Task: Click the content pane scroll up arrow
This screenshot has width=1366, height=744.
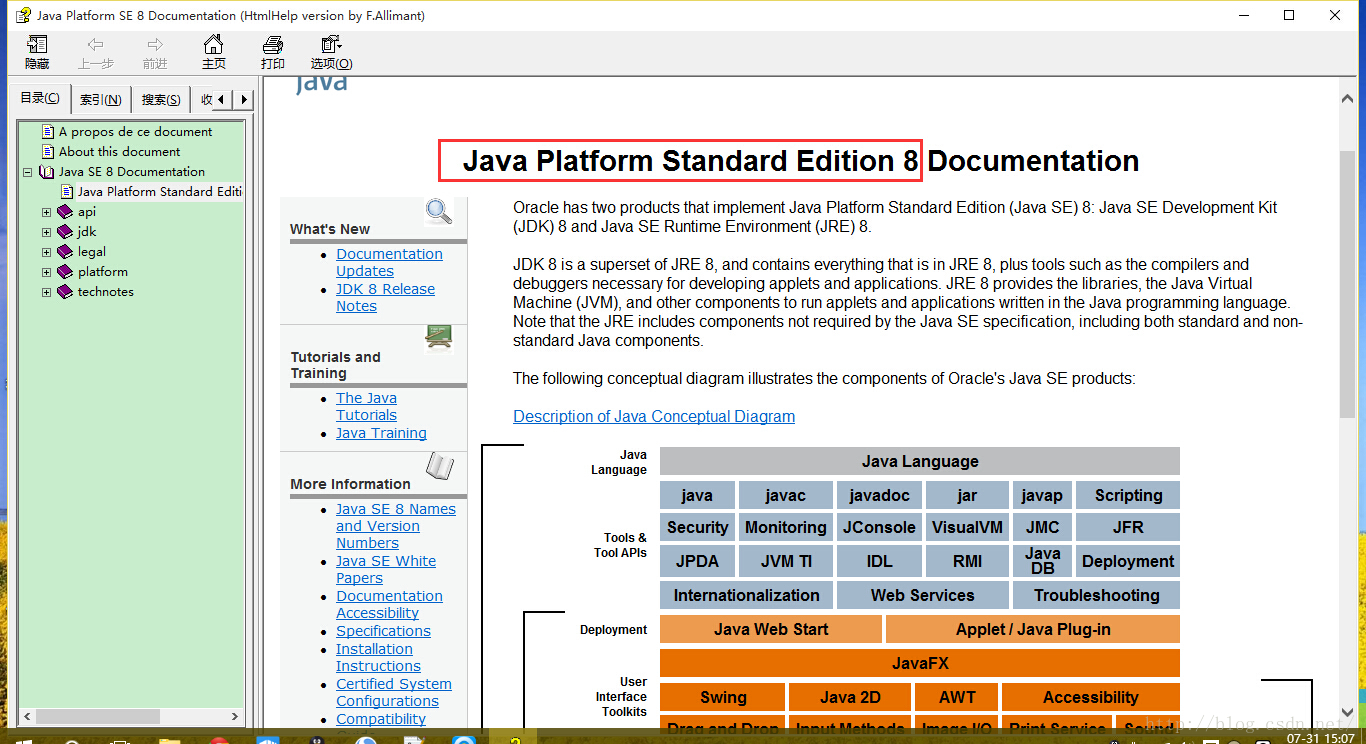Action: click(1347, 100)
